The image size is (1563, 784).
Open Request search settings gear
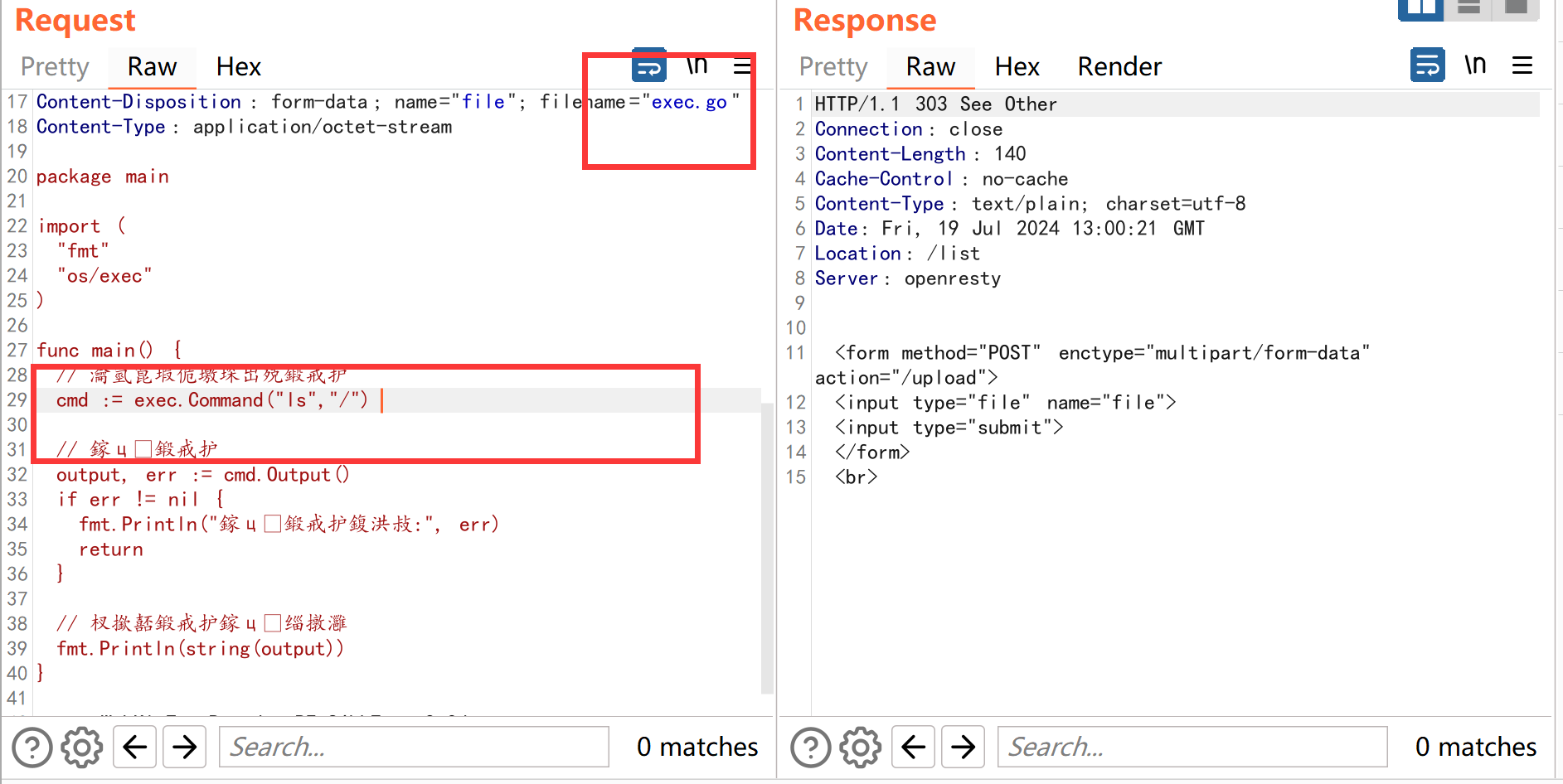82,748
